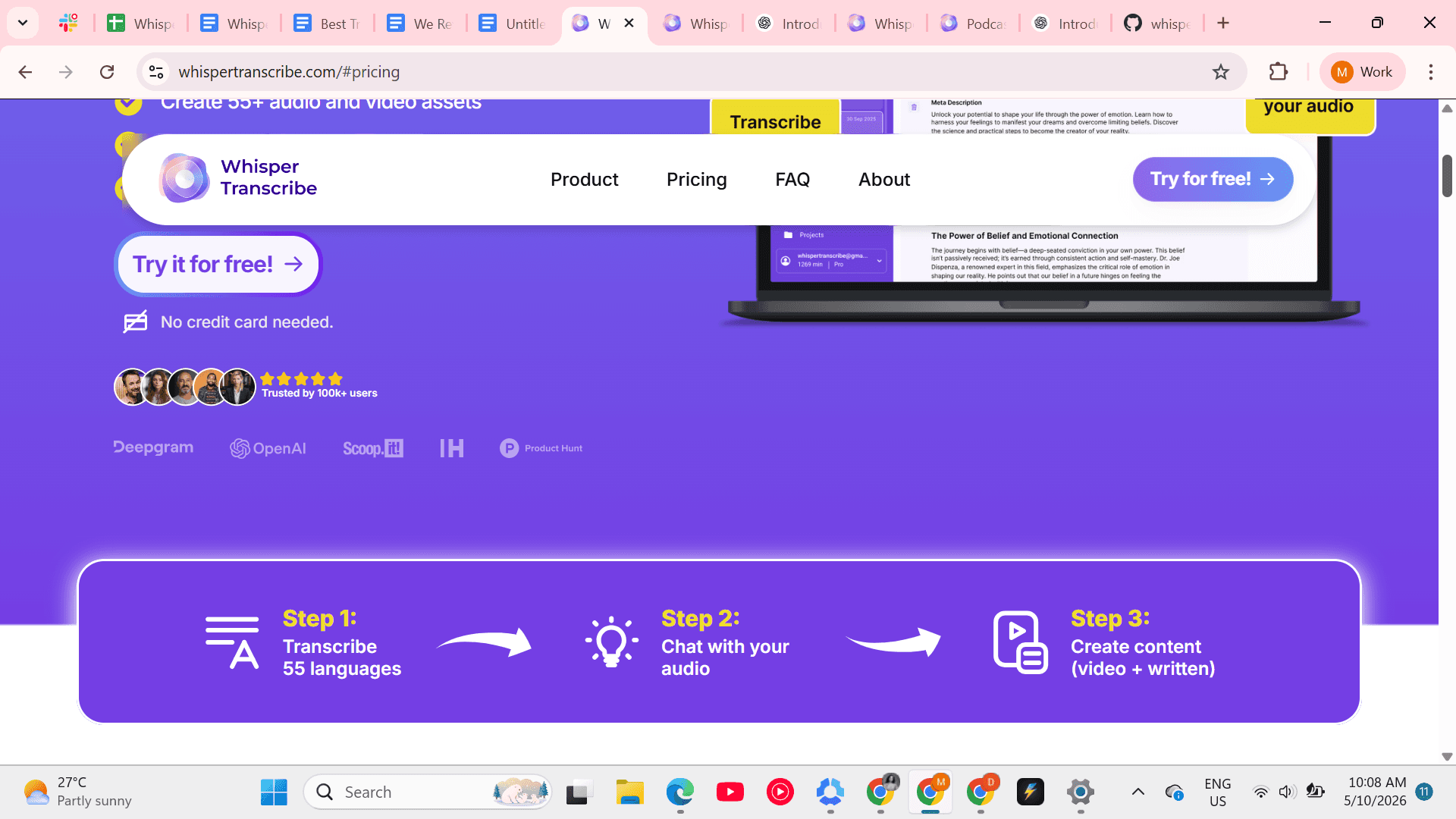Viewport: 1456px width, 819px height.
Task: Open Chrome three-dot menu
Action: coord(1431,72)
